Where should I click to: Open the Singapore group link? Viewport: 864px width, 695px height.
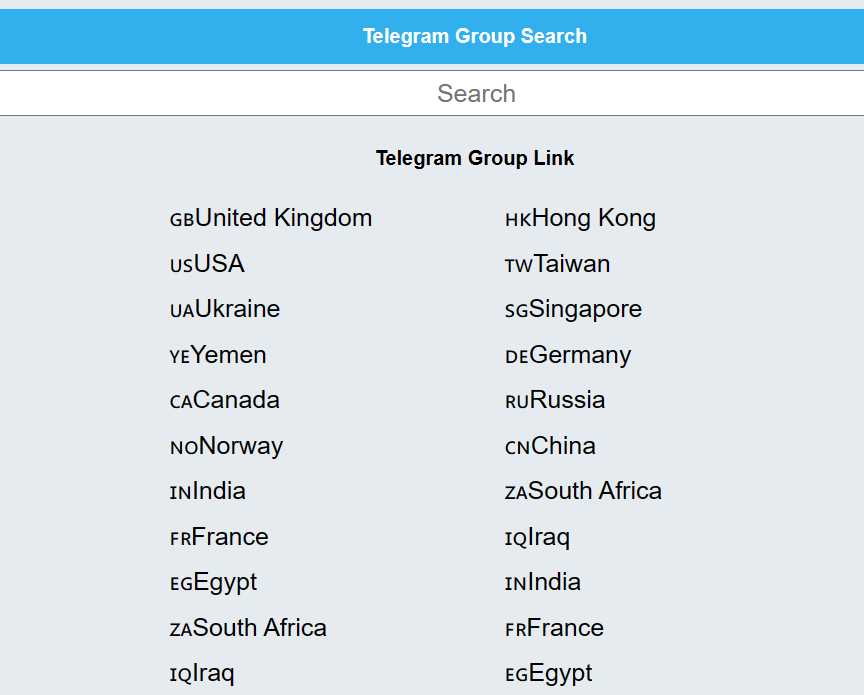click(574, 309)
